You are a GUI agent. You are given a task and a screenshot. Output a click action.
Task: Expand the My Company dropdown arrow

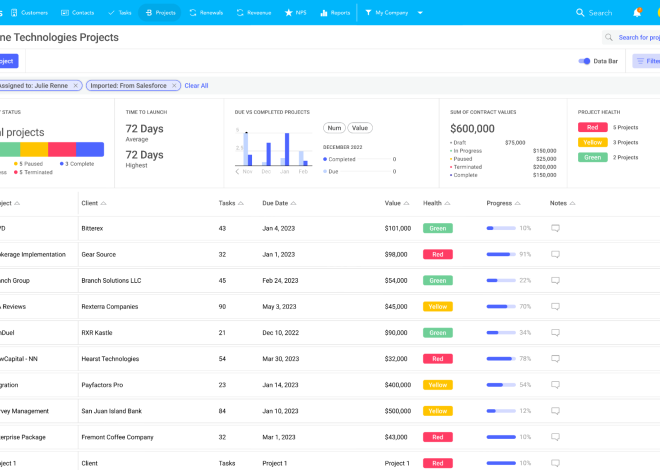[420, 13]
